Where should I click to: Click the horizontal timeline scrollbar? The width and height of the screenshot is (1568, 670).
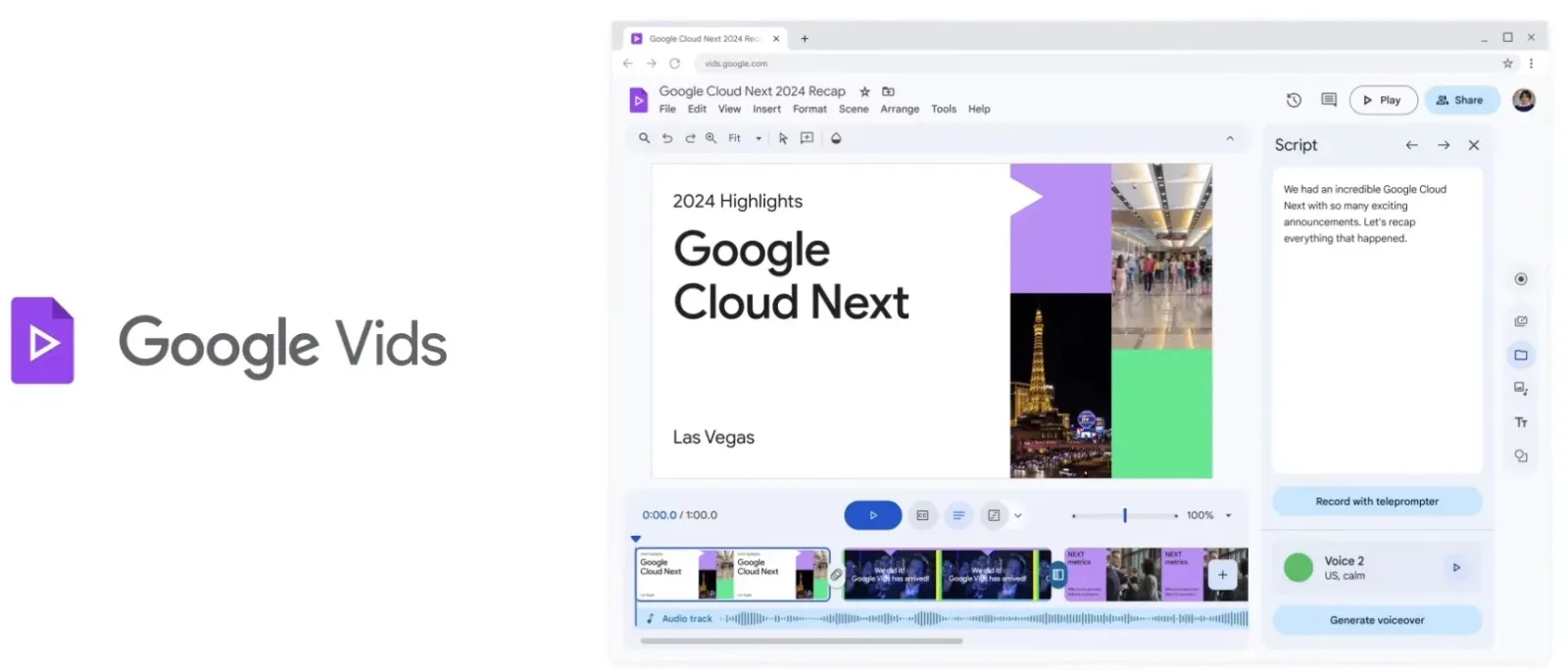click(802, 641)
